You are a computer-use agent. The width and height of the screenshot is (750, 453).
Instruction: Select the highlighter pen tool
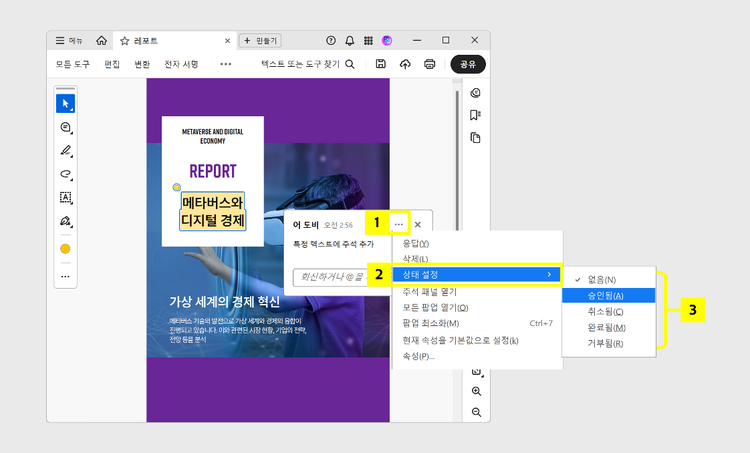tap(66, 151)
